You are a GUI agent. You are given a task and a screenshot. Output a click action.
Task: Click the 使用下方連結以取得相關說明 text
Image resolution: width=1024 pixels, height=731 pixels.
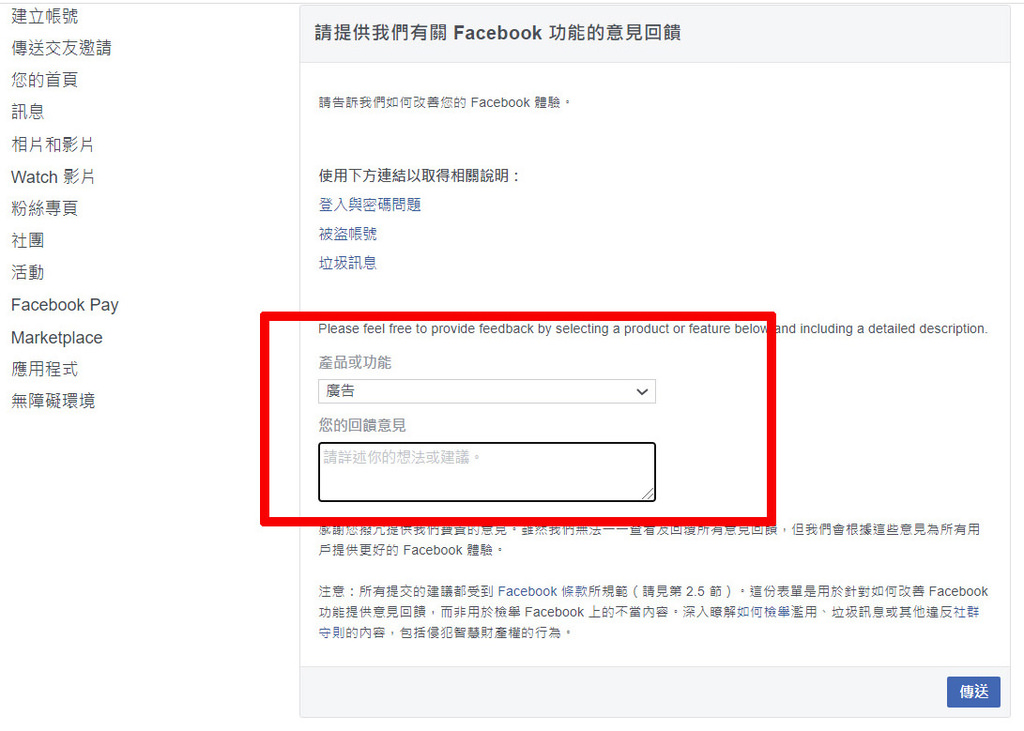point(419,176)
